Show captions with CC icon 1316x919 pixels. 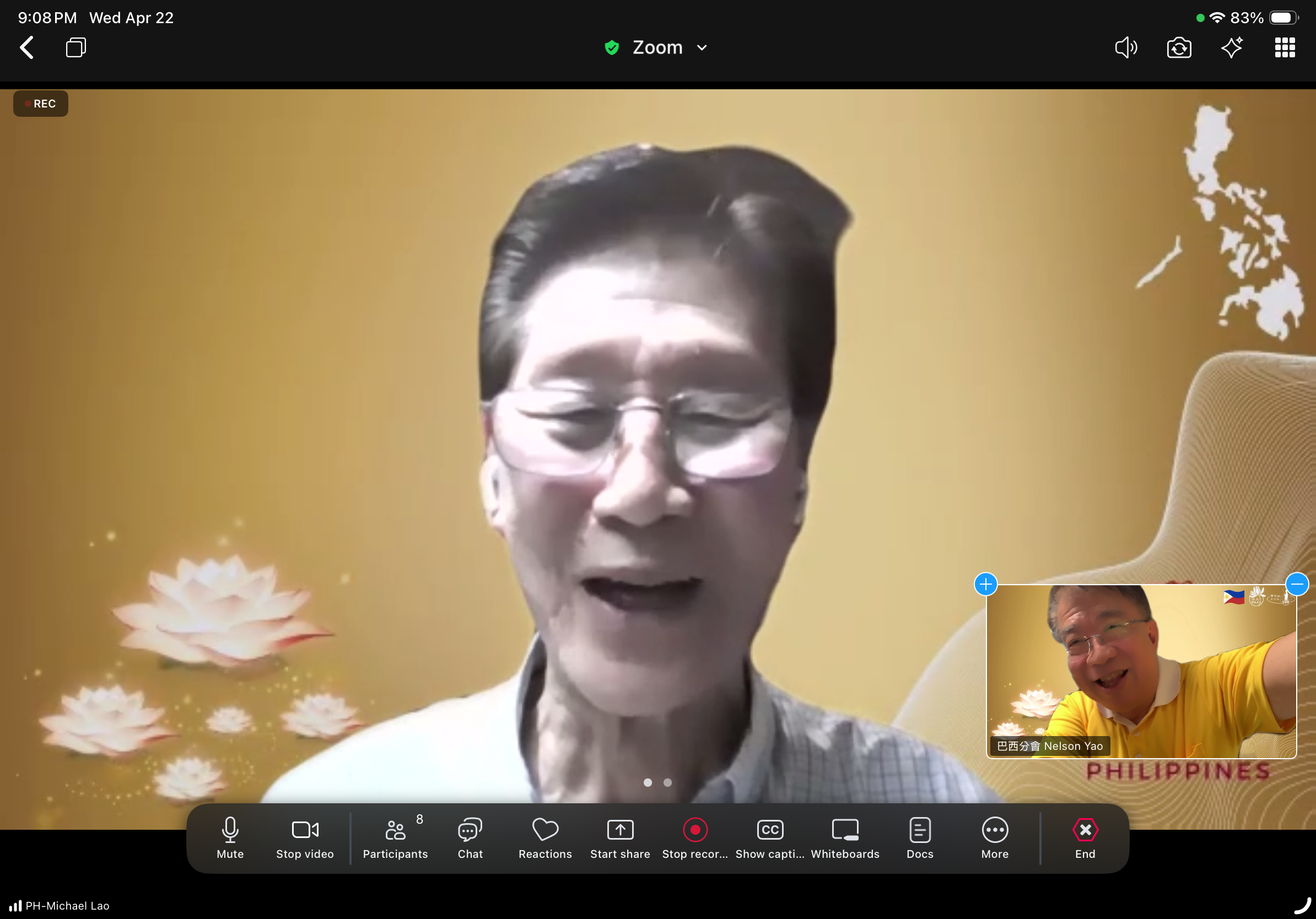point(769,837)
